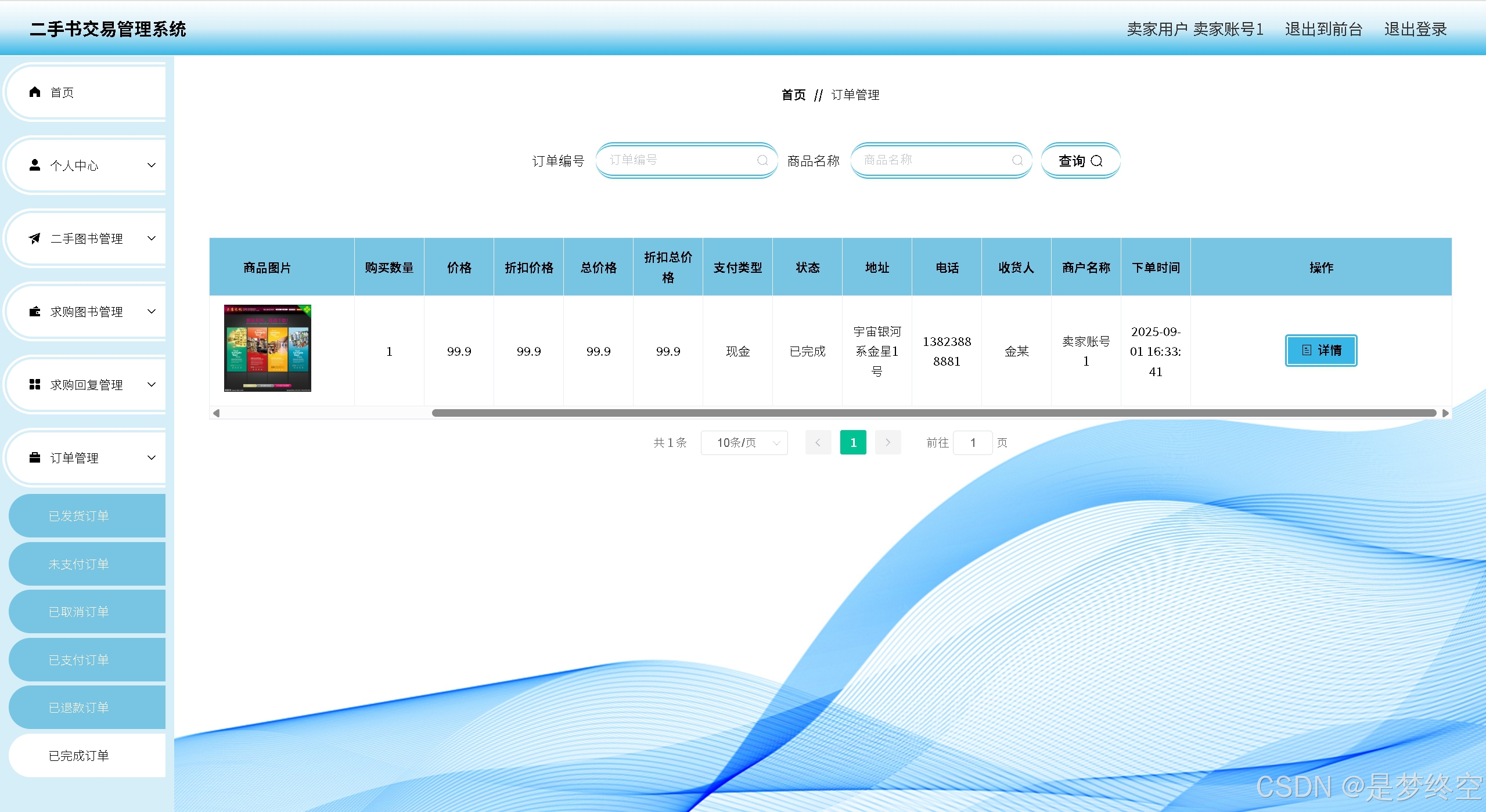The height and width of the screenshot is (812, 1486).
Task: Click the grid icon beside 求购回复管理
Action: (35, 384)
